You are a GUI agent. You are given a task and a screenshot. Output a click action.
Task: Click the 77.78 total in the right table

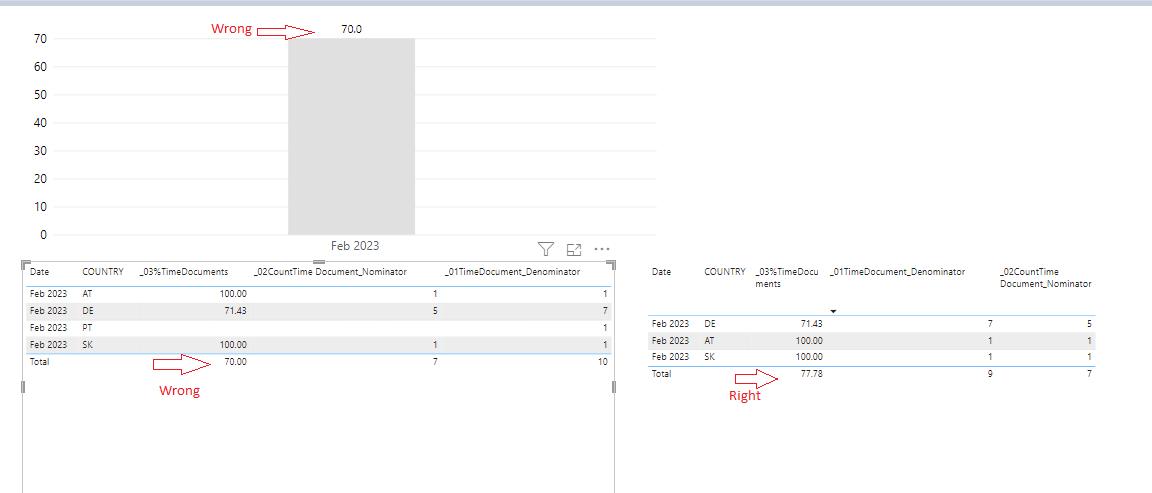[x=810, y=374]
